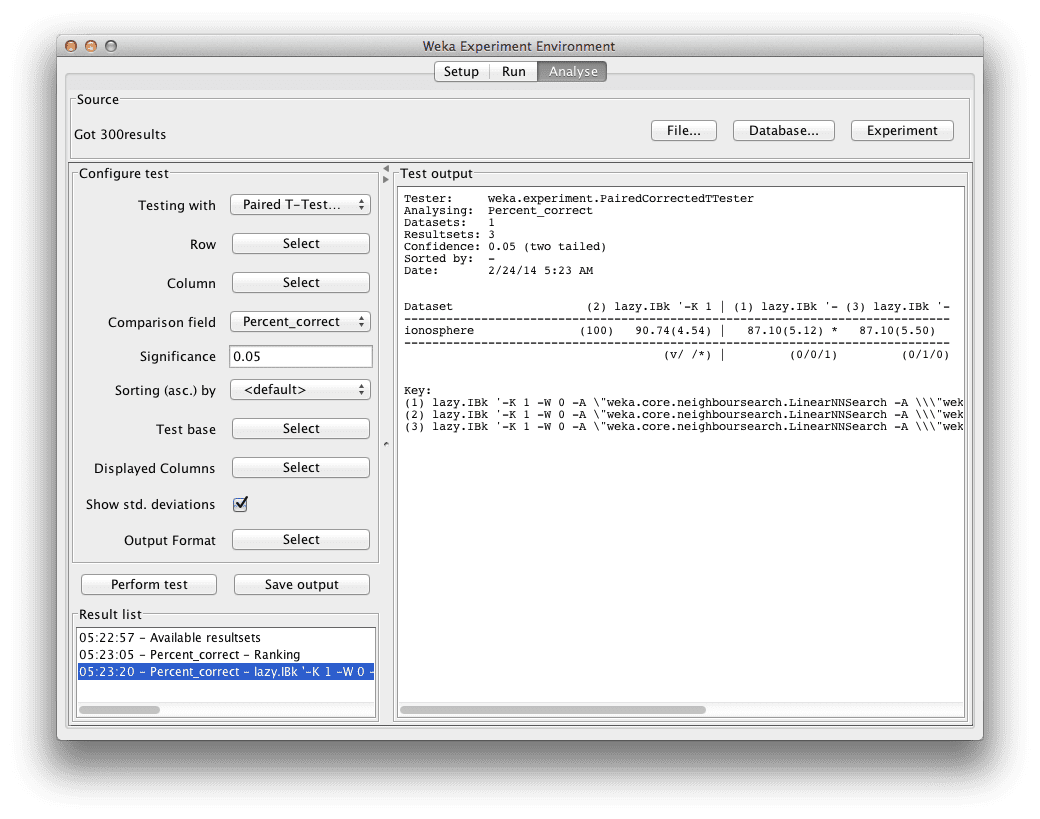Screen dimensions: 1040x819
Task: Click the window zoom button
Action: pos(111,46)
